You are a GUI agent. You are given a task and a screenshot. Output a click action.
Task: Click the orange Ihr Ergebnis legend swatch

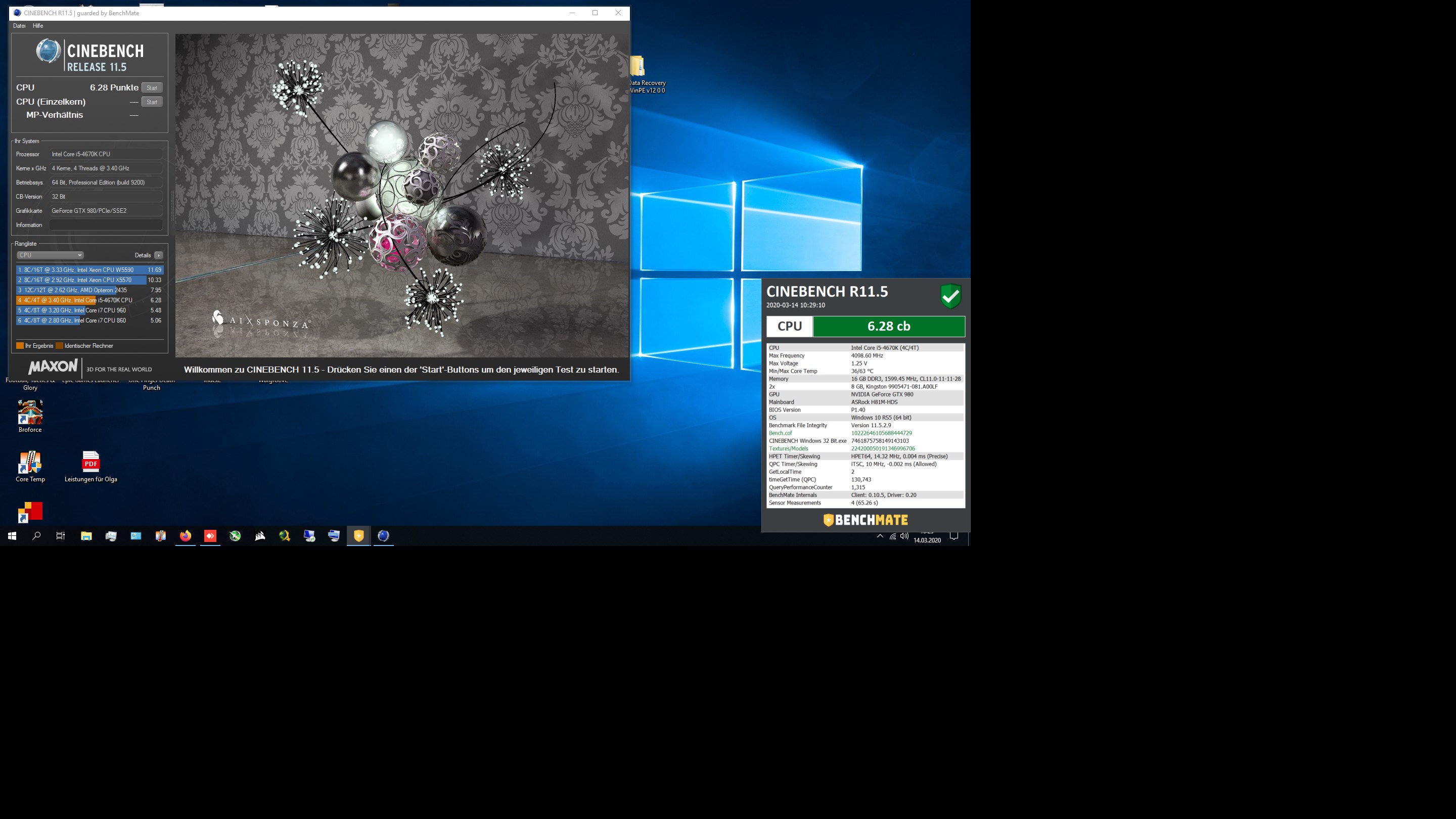(x=20, y=346)
